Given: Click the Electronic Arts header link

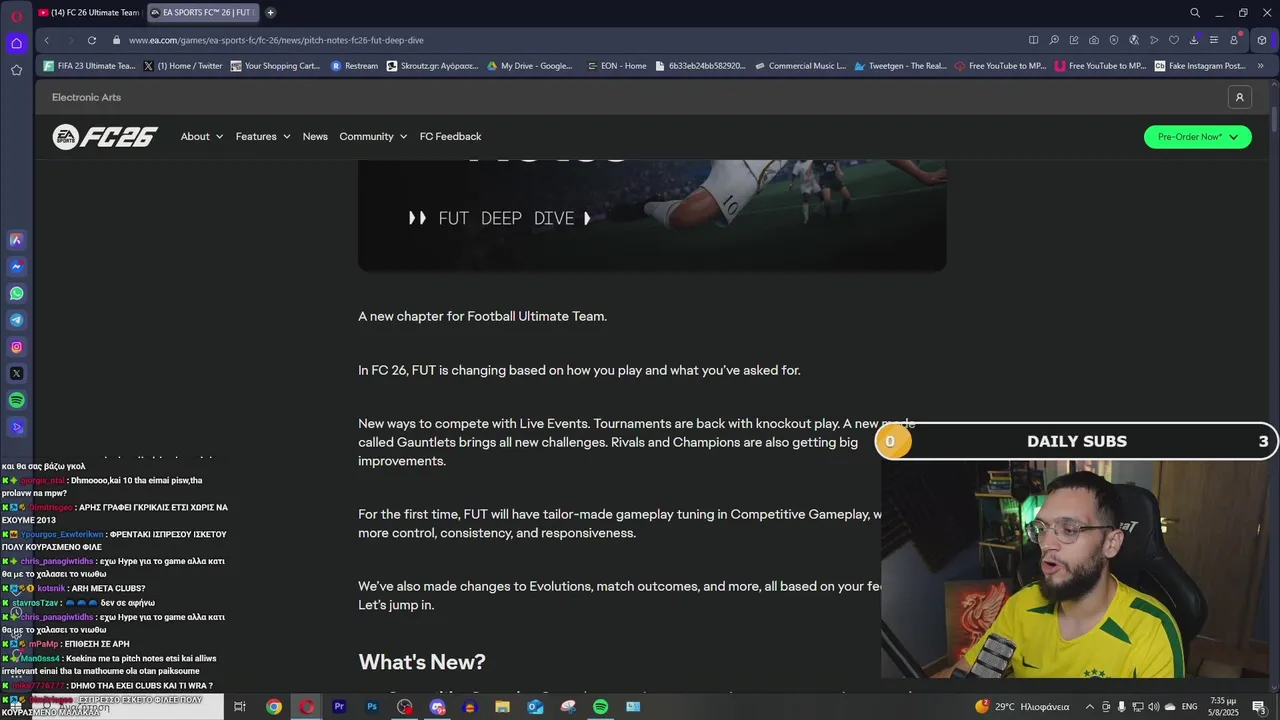Looking at the screenshot, I should pos(86,97).
